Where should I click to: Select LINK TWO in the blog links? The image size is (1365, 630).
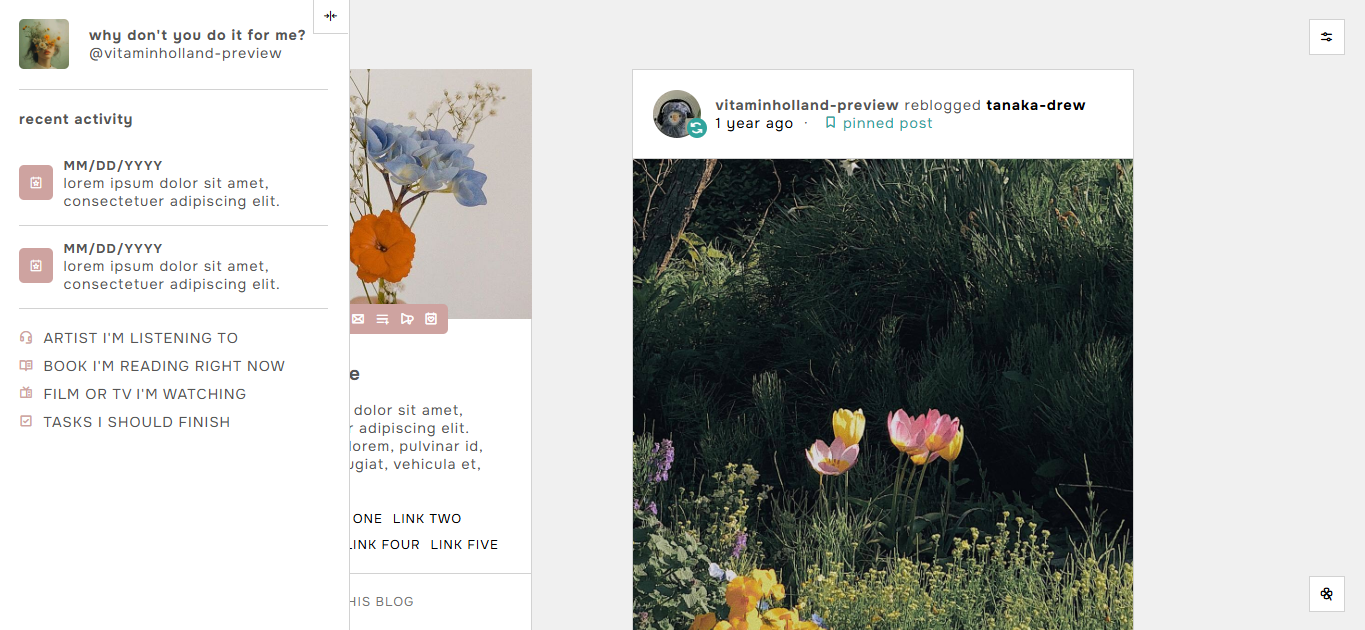(427, 519)
